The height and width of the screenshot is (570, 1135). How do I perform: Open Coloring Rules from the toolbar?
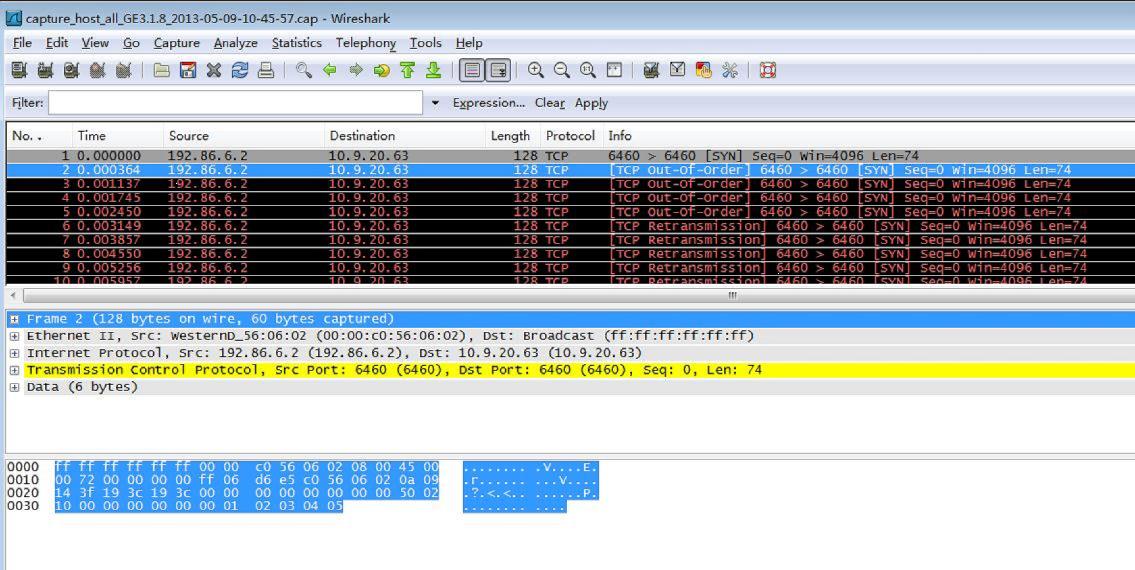click(704, 70)
